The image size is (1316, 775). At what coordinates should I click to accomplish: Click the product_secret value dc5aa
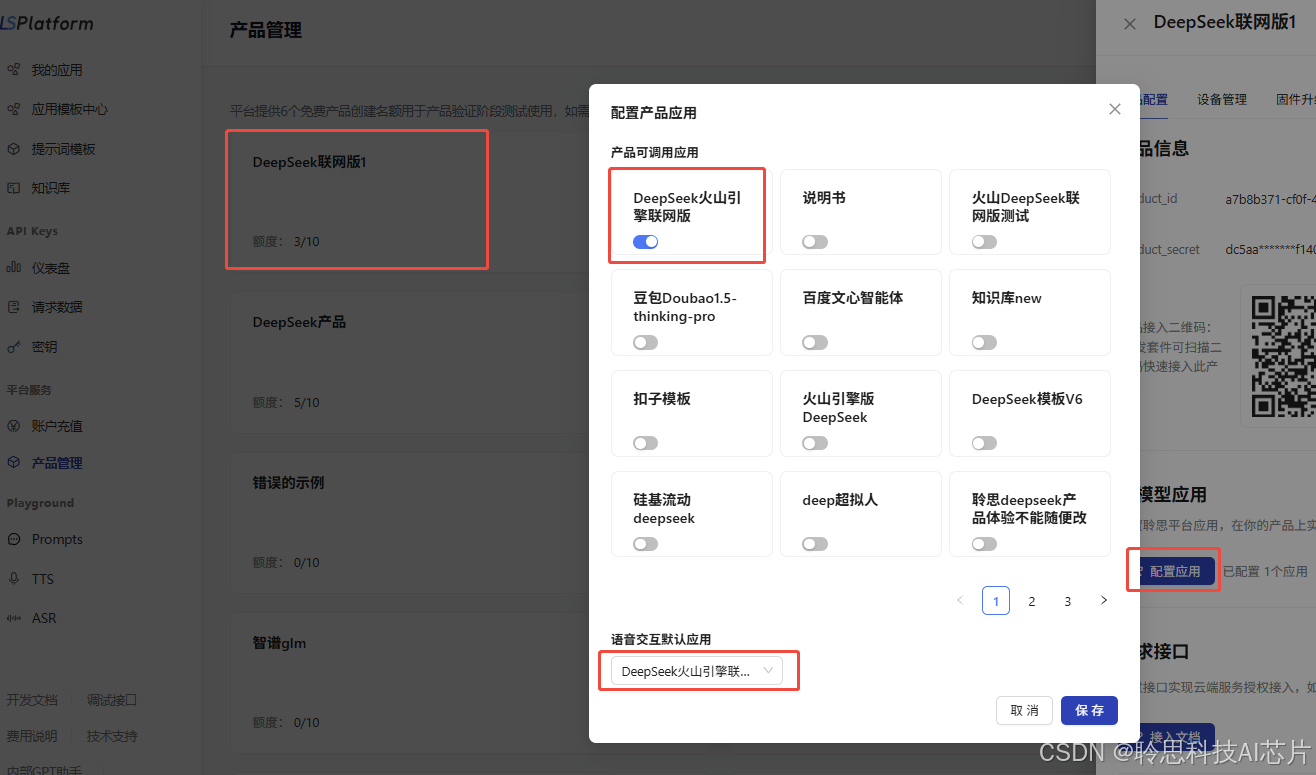click(1270, 249)
